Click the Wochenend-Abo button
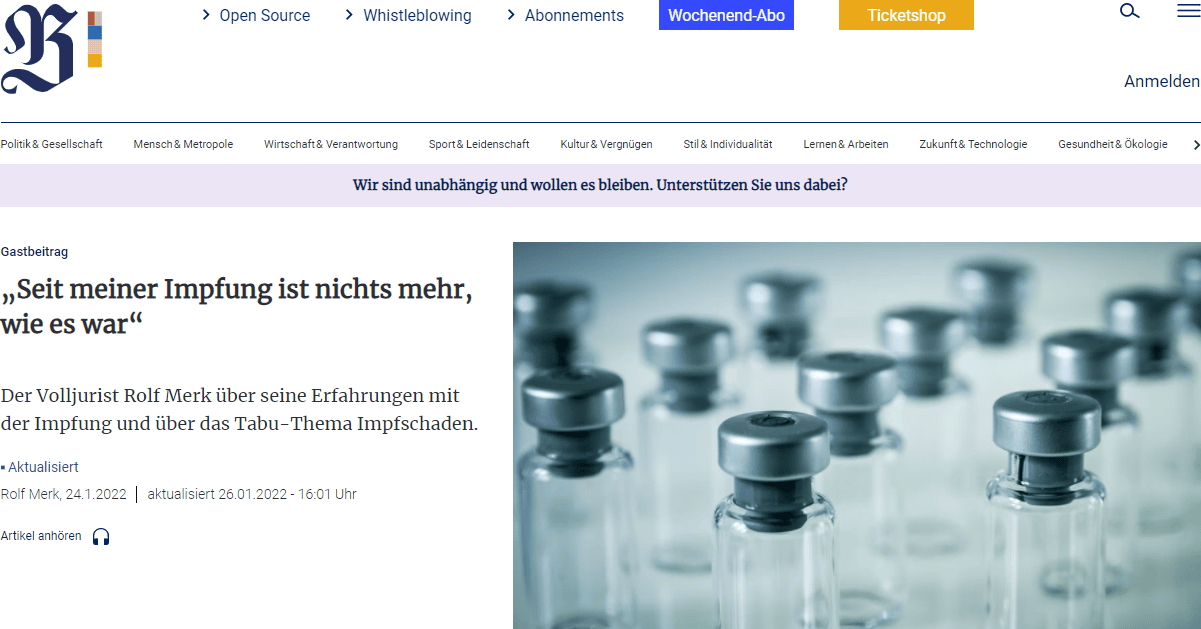The width and height of the screenshot is (1201, 629). point(726,15)
